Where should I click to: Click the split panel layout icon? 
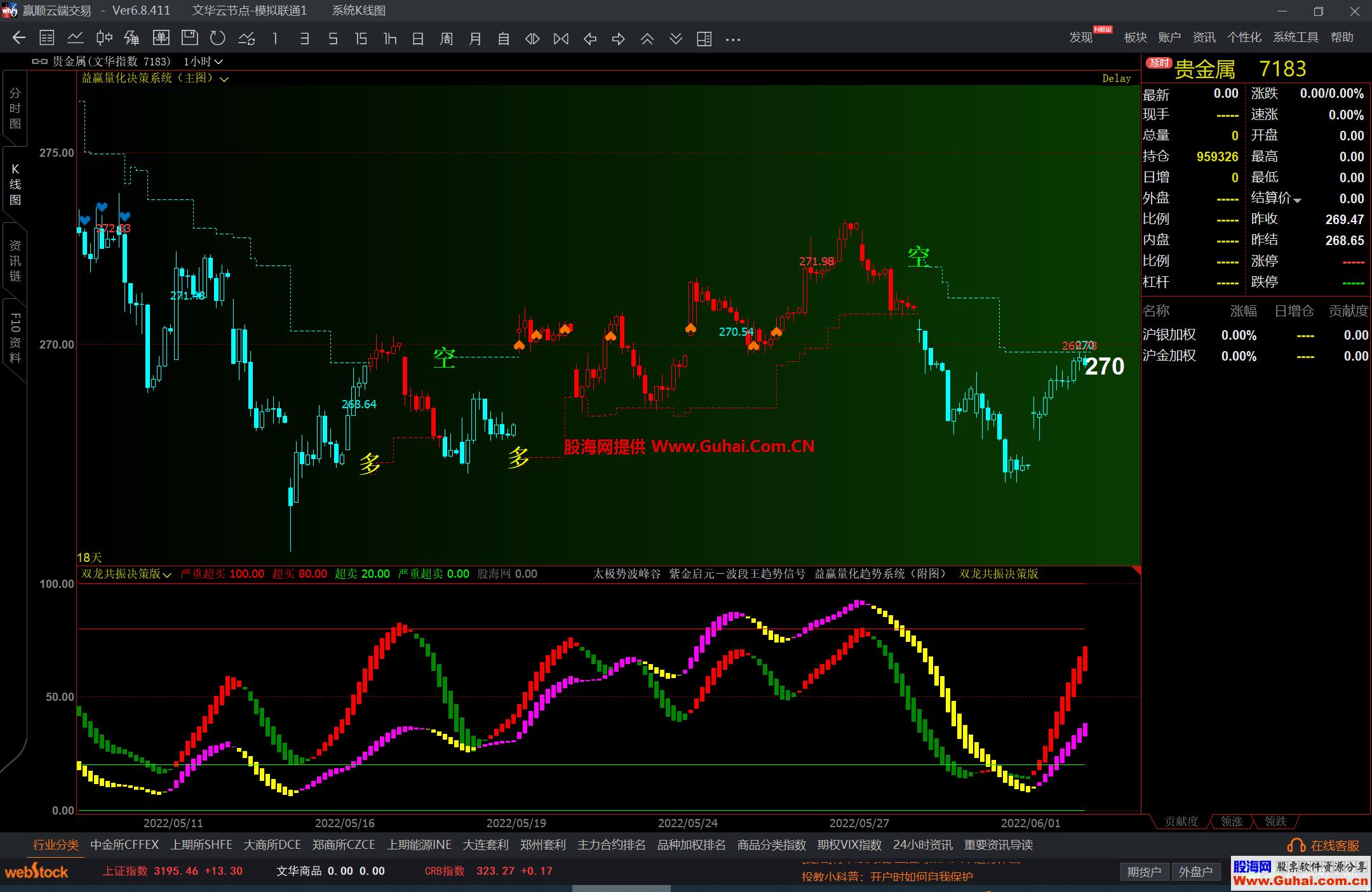coord(704,39)
